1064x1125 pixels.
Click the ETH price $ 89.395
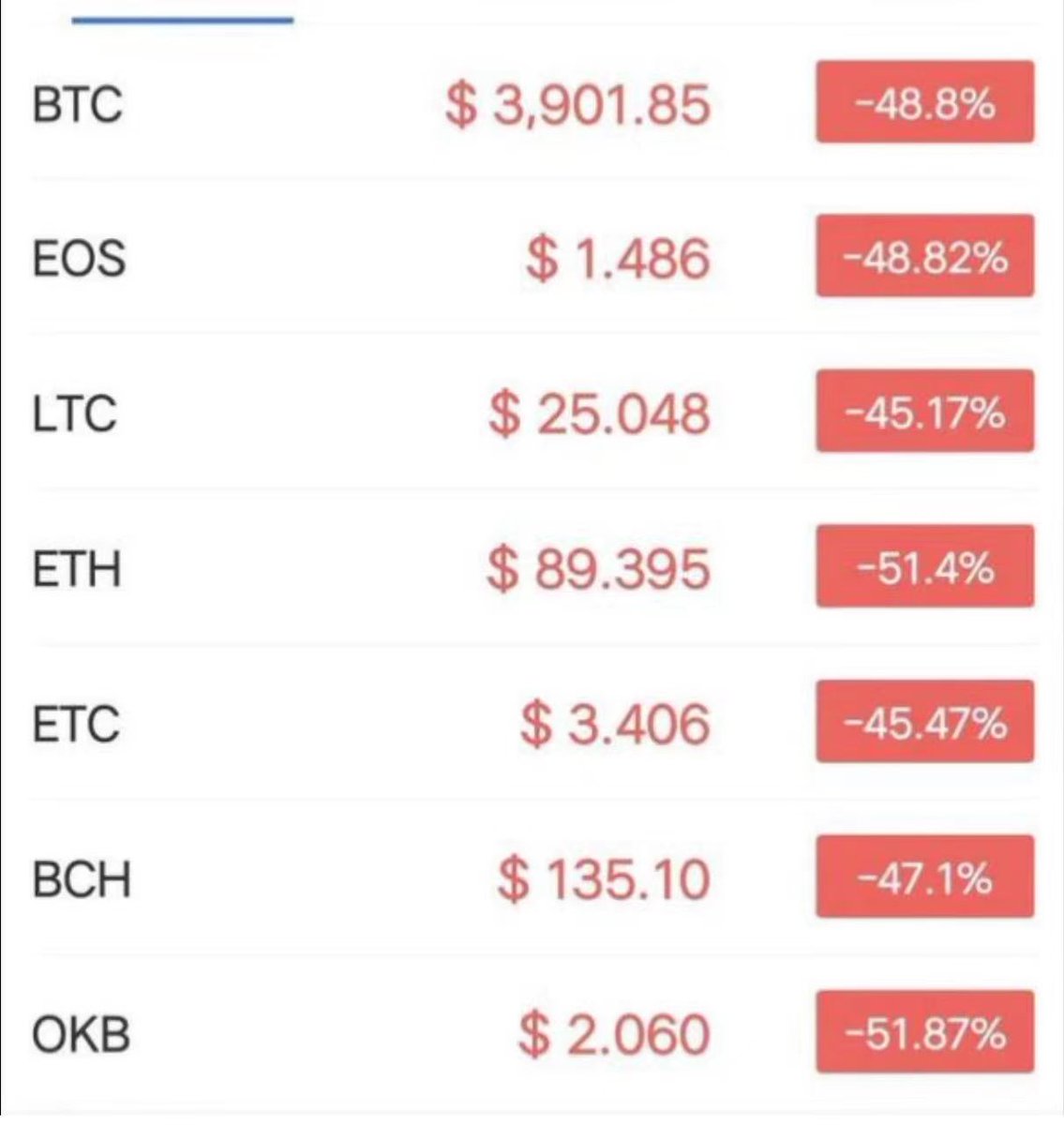(x=598, y=568)
